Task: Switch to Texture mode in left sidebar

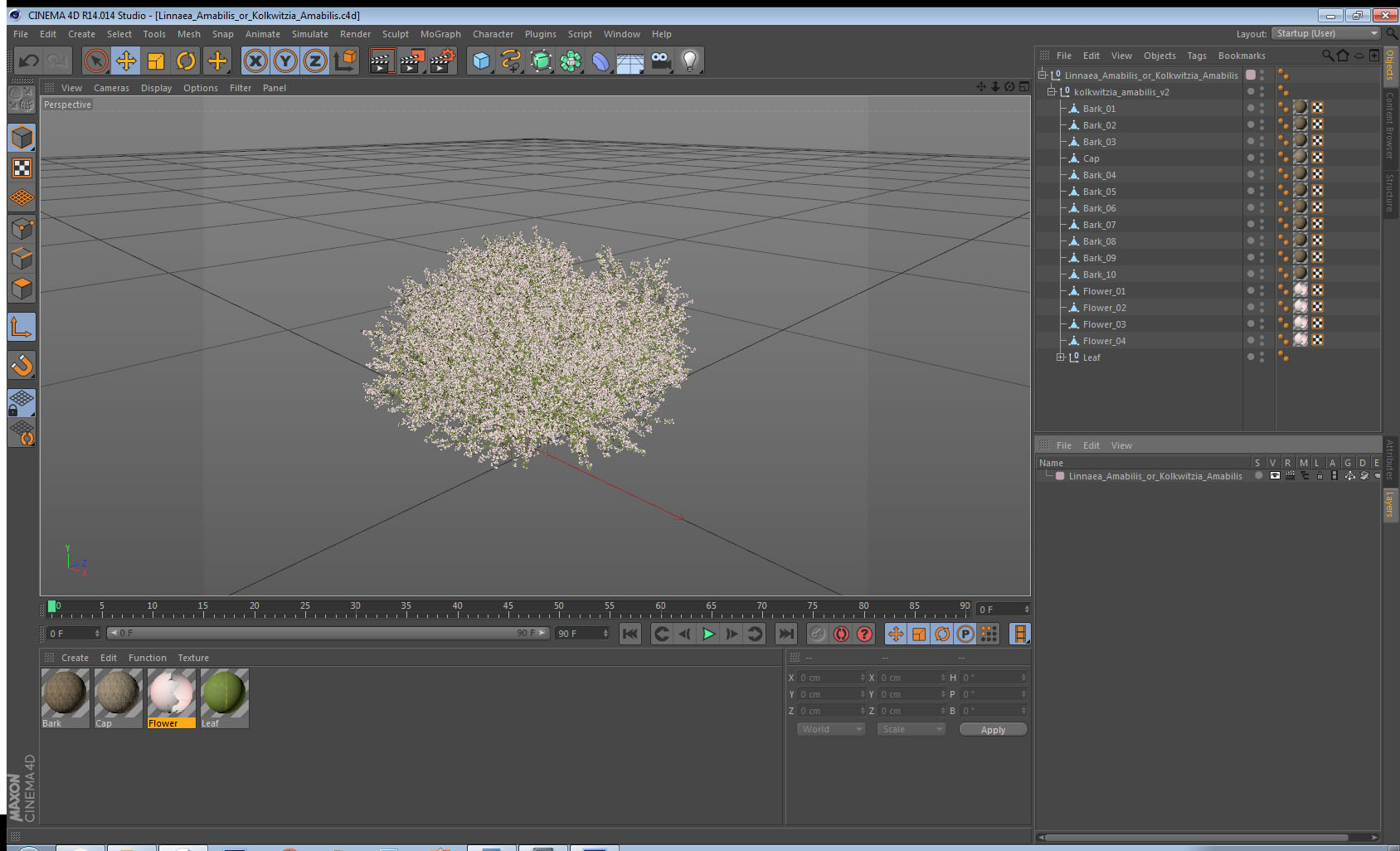Action: click(22, 168)
